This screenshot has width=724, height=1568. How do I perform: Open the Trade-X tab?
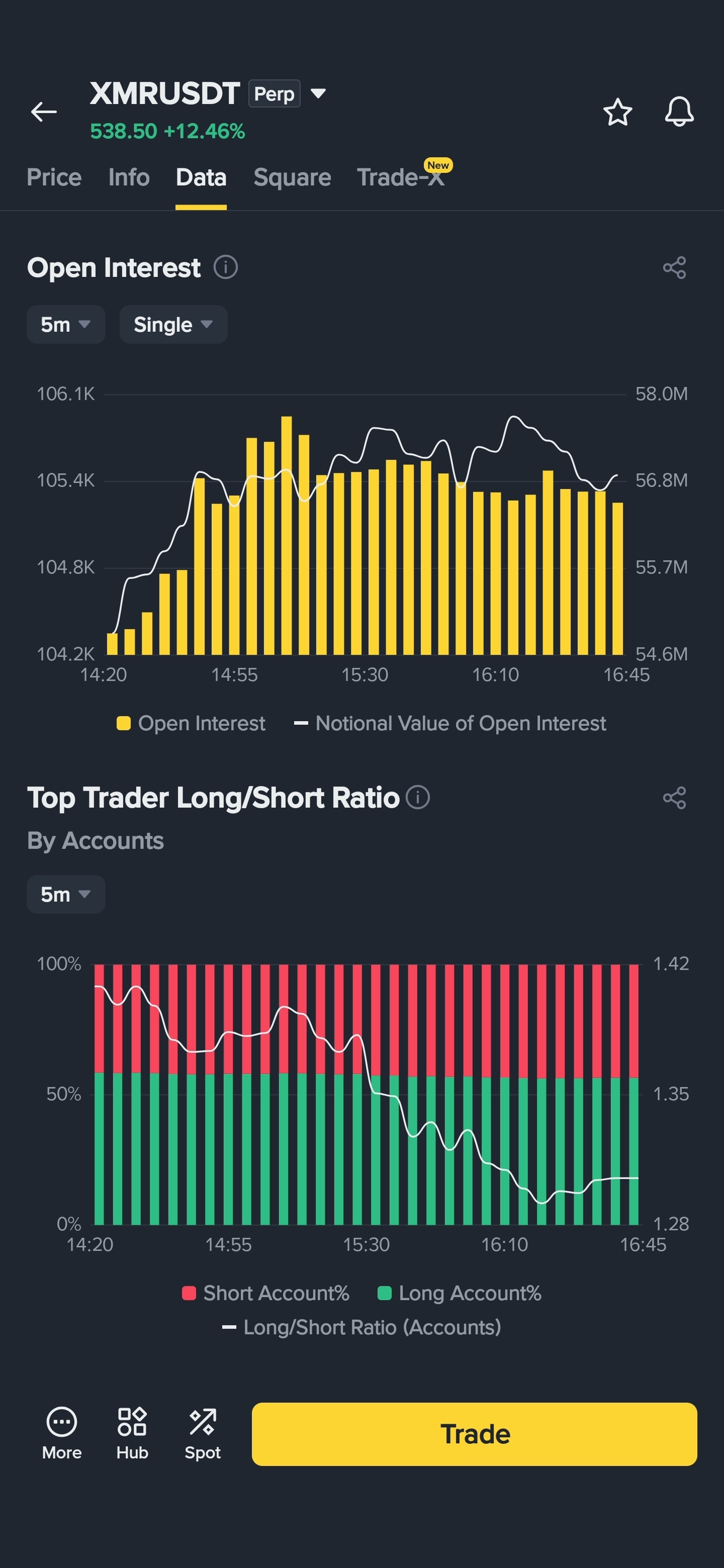pyautogui.click(x=401, y=177)
